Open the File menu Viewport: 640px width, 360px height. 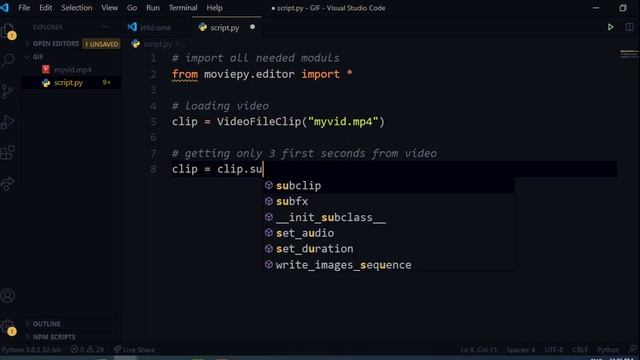pos(24,7)
